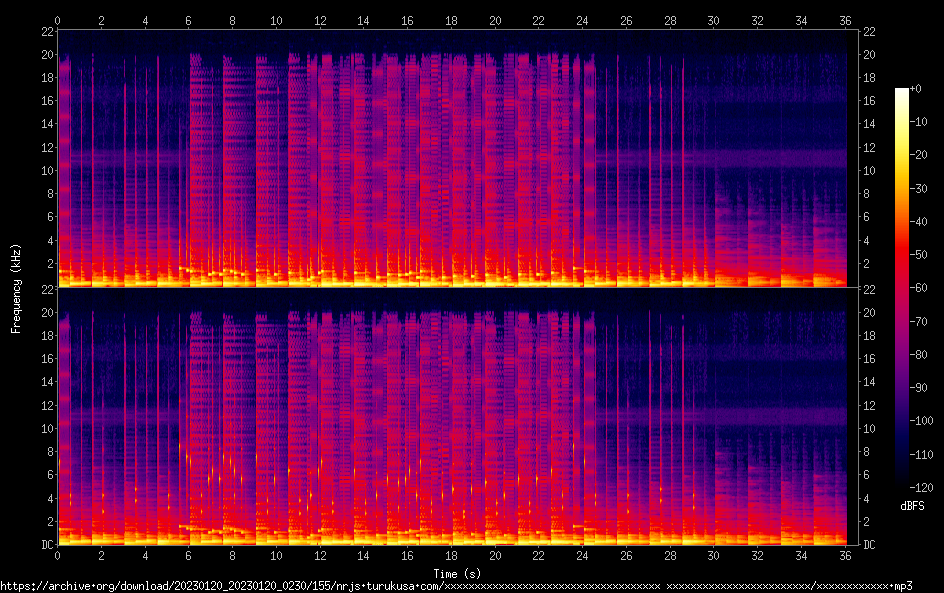Click the 24 second tick on top time axis
The width and height of the screenshot is (944, 593).
click(x=582, y=19)
